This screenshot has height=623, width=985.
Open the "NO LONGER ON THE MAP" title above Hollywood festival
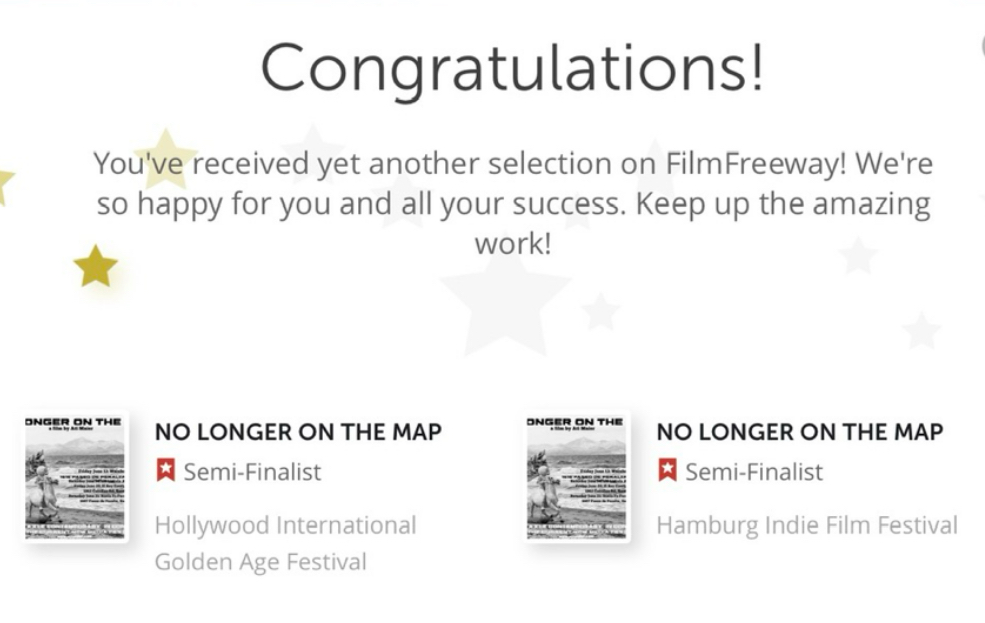click(298, 432)
